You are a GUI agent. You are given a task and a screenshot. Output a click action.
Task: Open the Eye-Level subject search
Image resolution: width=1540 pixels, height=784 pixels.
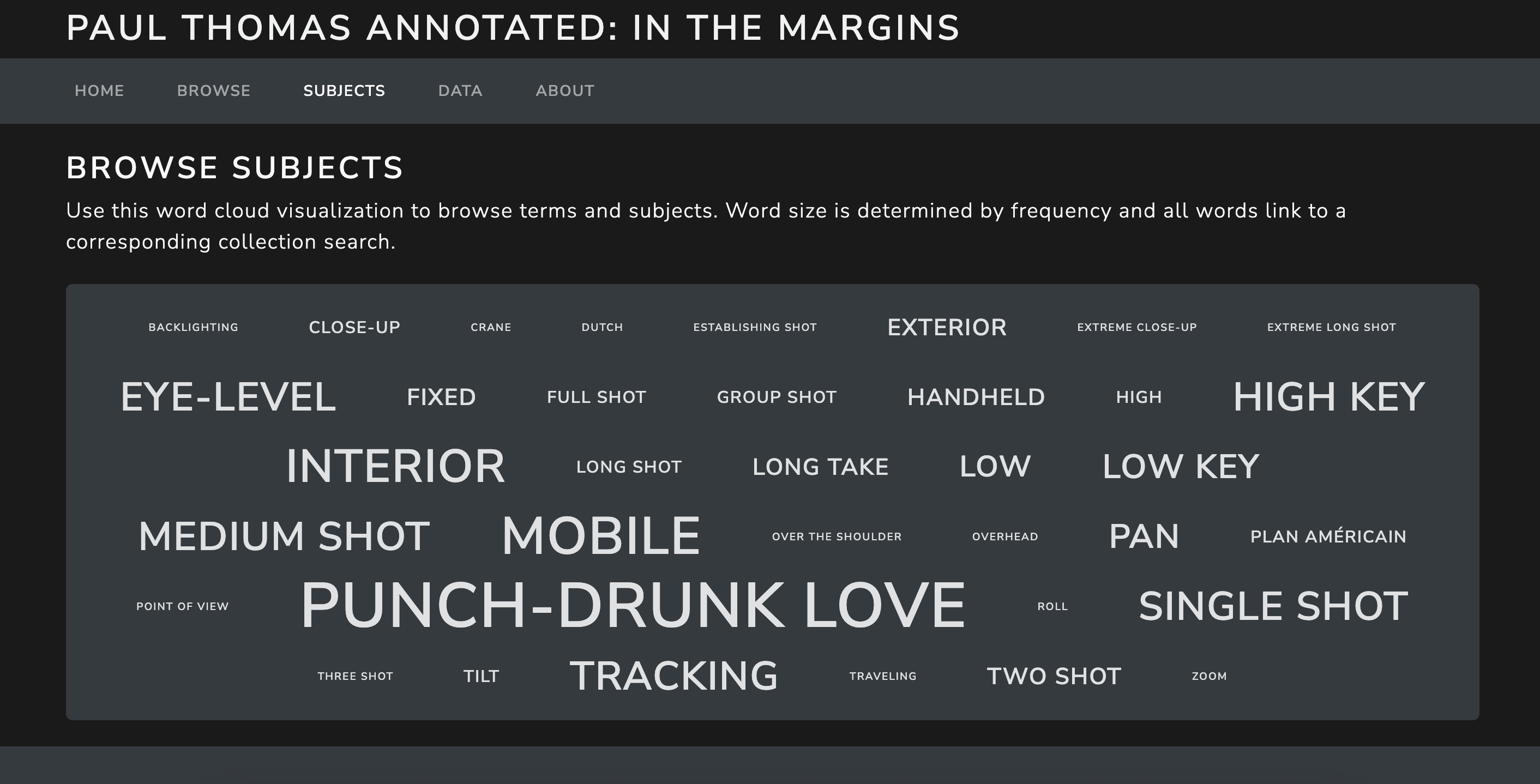228,397
